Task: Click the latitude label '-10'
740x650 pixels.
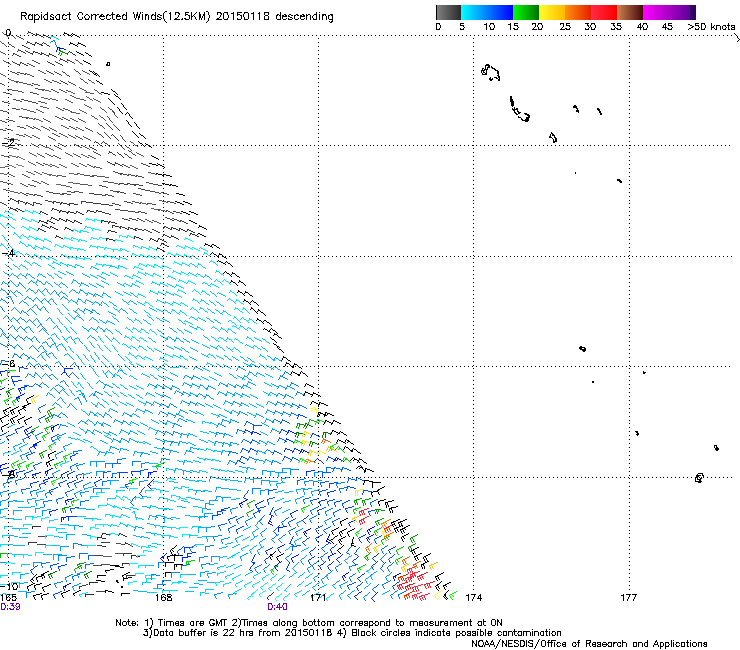Action: pyautogui.click(x=9, y=586)
